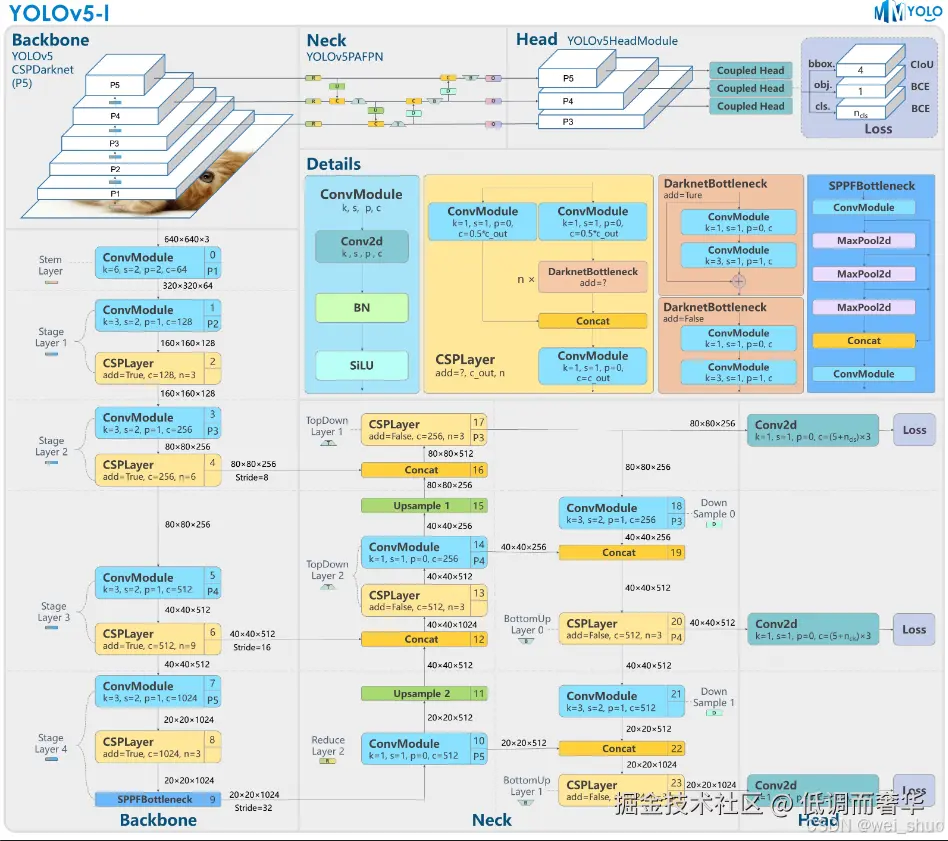This screenshot has height=841, width=948.
Task: Select the CSPLayer block numbered 2 (c=128, n=3)
Action: (158, 368)
